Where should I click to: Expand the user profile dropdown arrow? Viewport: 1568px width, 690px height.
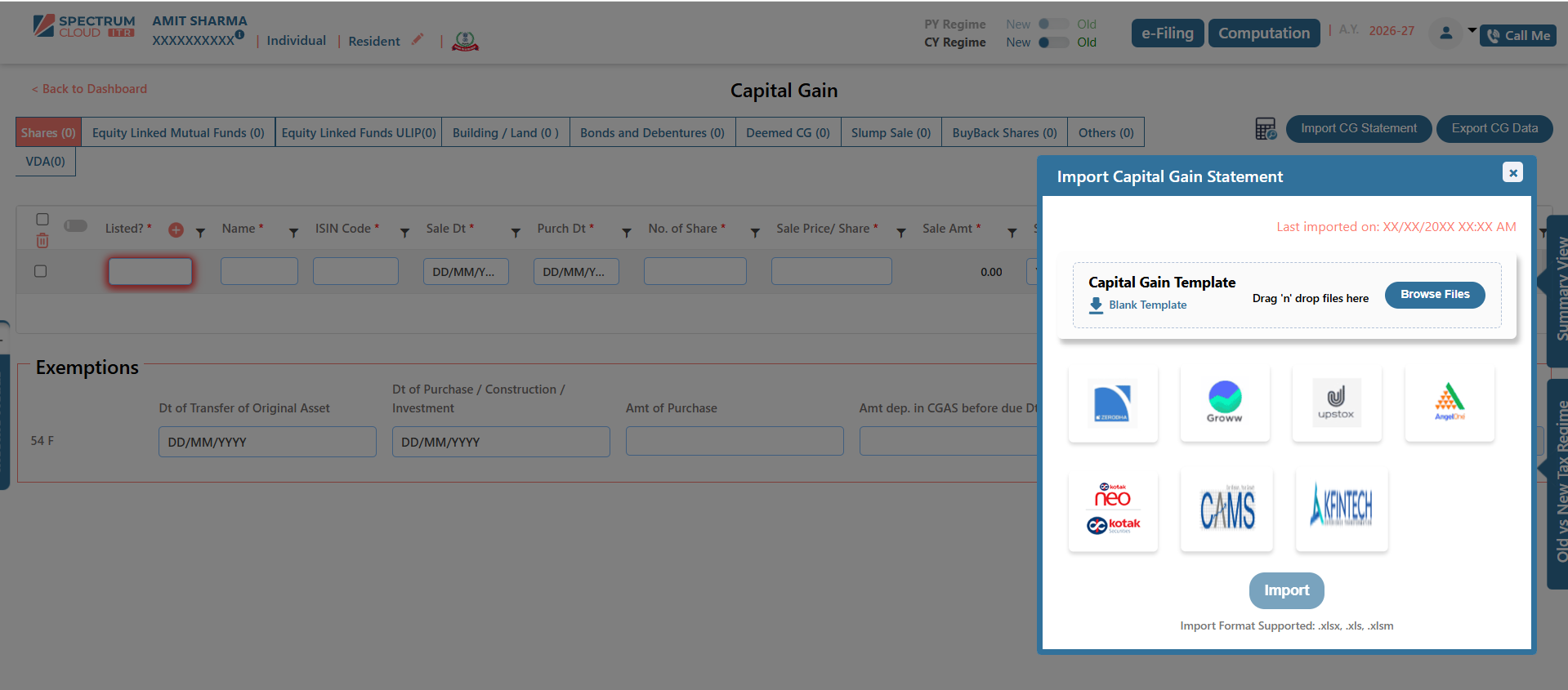1472,31
